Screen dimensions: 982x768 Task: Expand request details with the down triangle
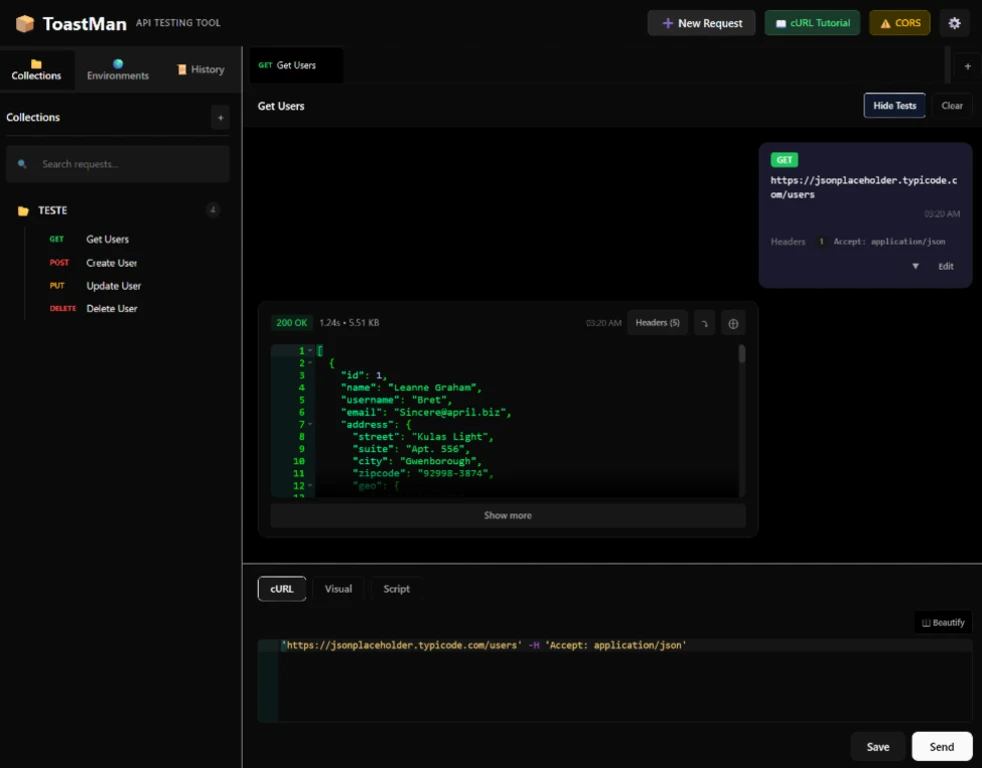coord(915,267)
